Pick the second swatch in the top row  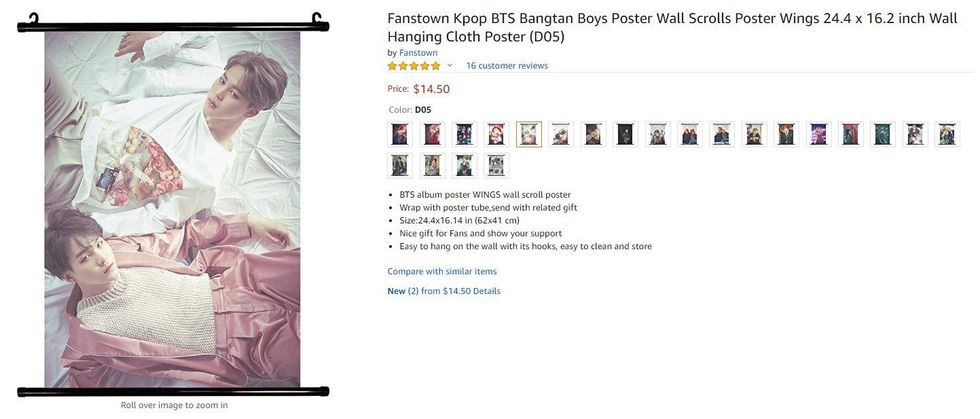click(432, 134)
